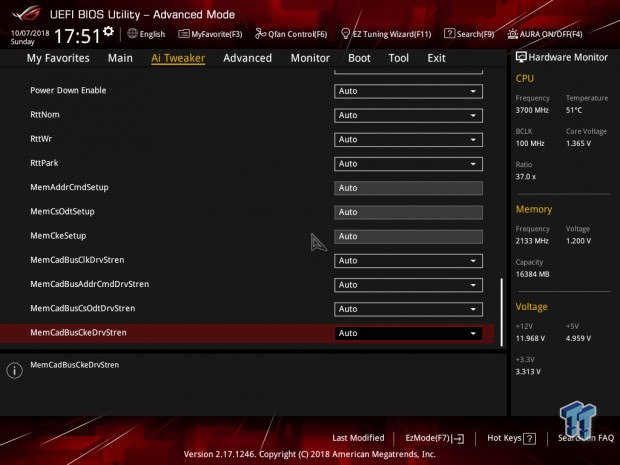Toggle AURA ON/OFF(F4)
The width and height of the screenshot is (620, 465).
pyautogui.click(x=545, y=34)
